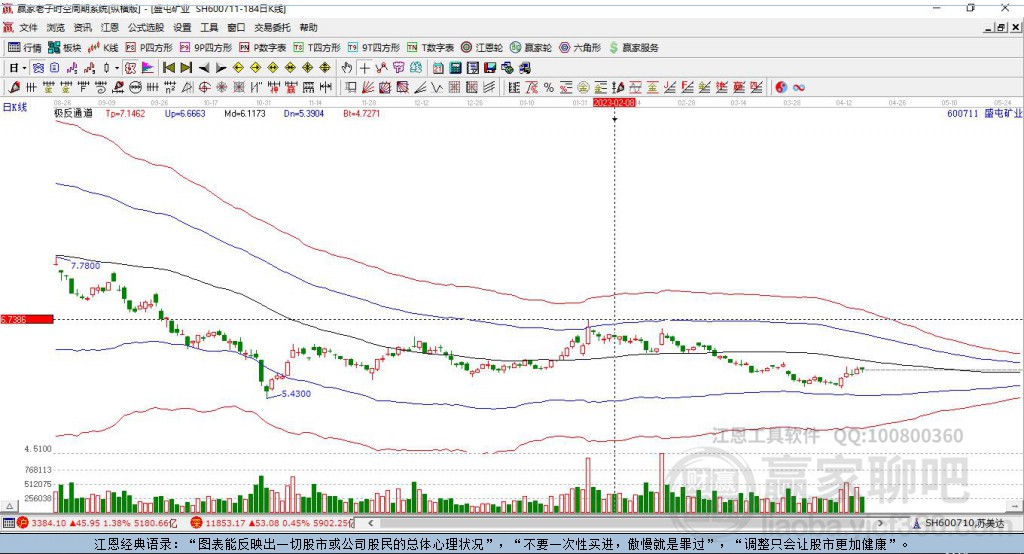Step chart right with black right arrow
The image size is (1024, 554).
tap(221, 68)
